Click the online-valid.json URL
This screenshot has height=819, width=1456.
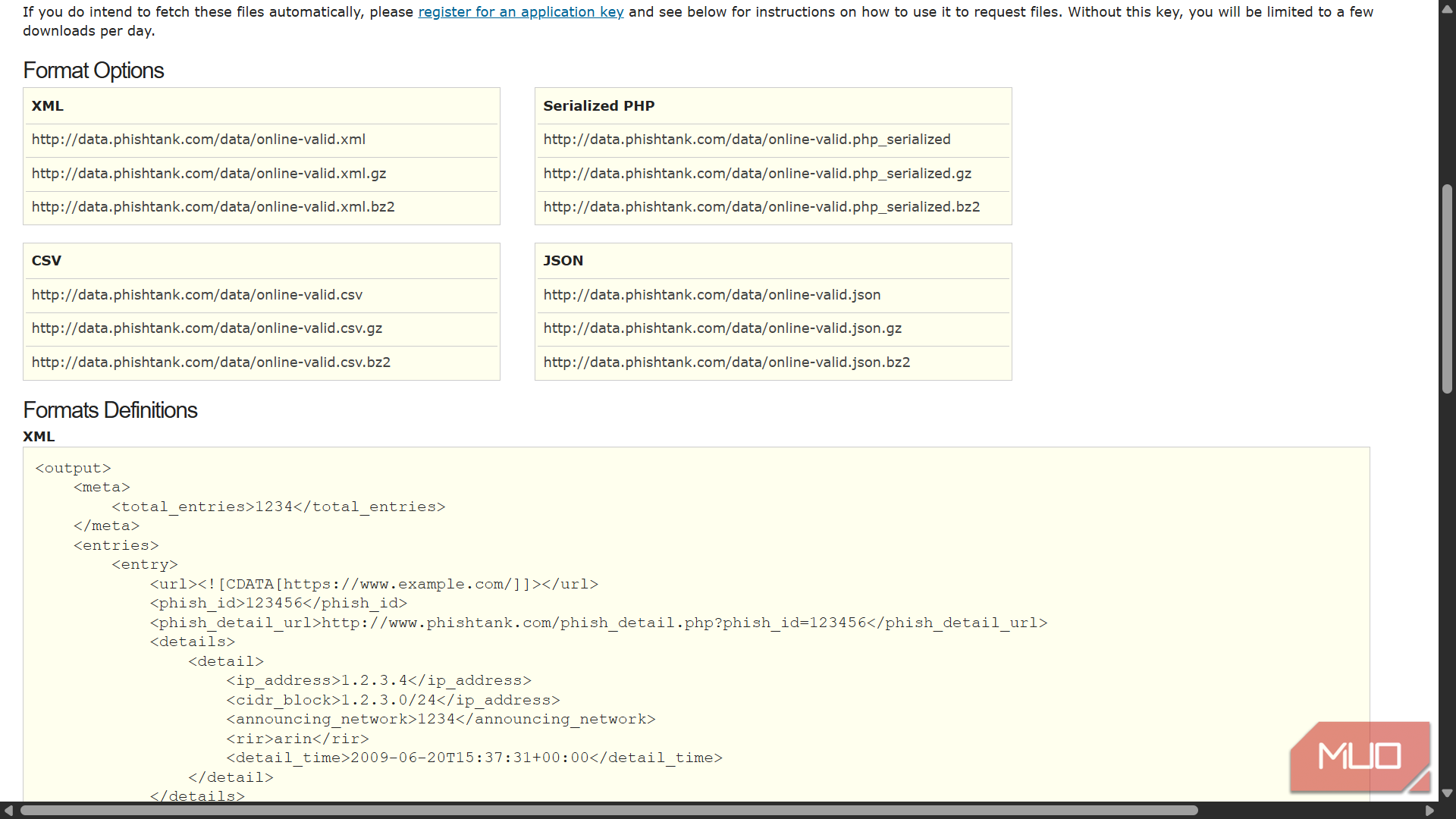click(x=712, y=295)
